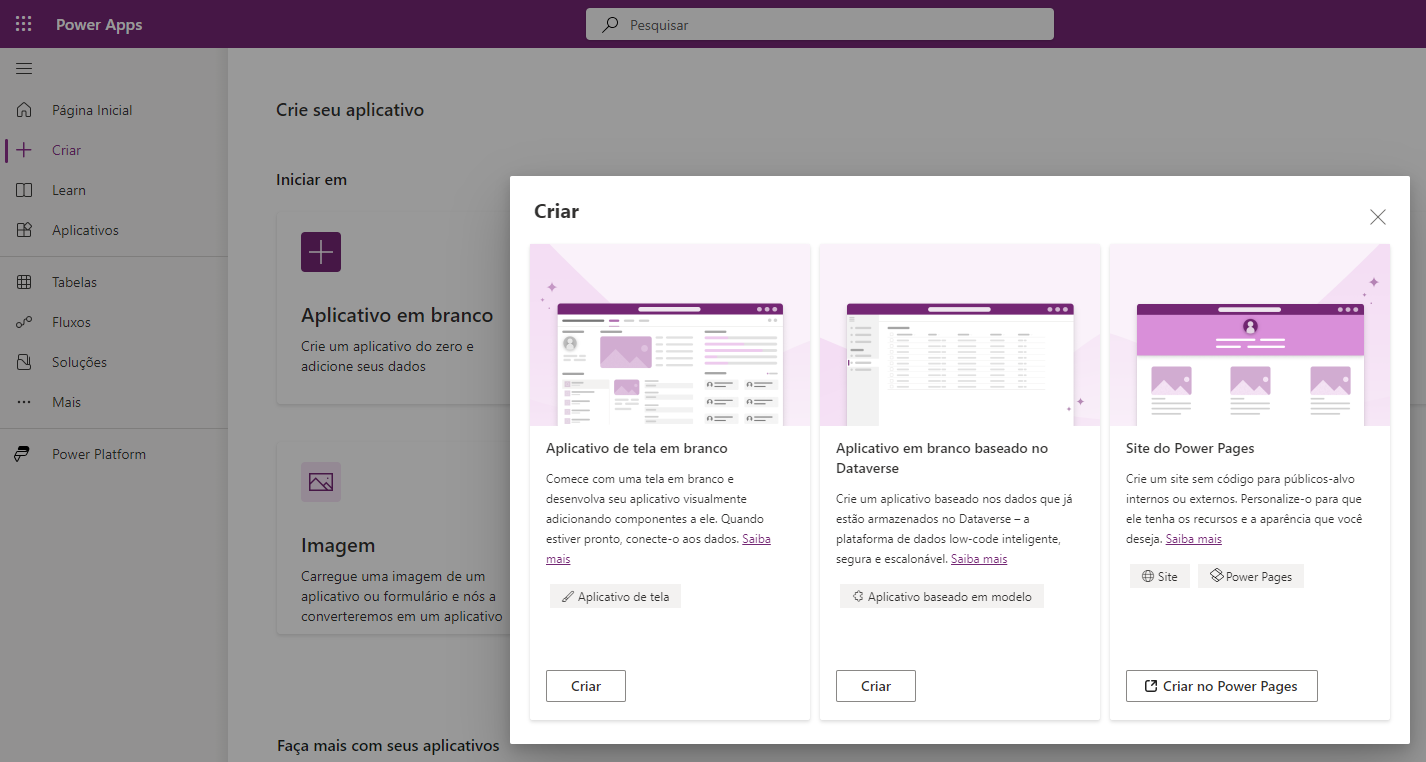Click 'Aplicativo em branco baseado no Dataverse' heading
Image resolution: width=1426 pixels, height=762 pixels.
pyautogui.click(x=942, y=458)
